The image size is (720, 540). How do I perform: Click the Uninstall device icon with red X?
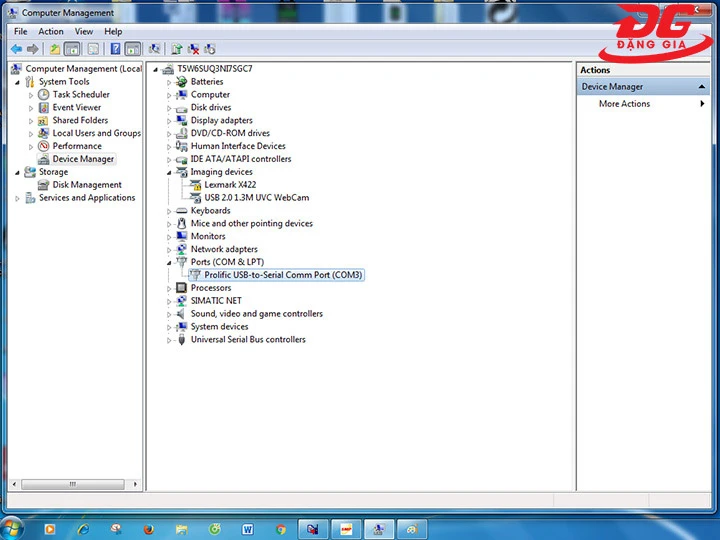pyautogui.click(x=194, y=48)
